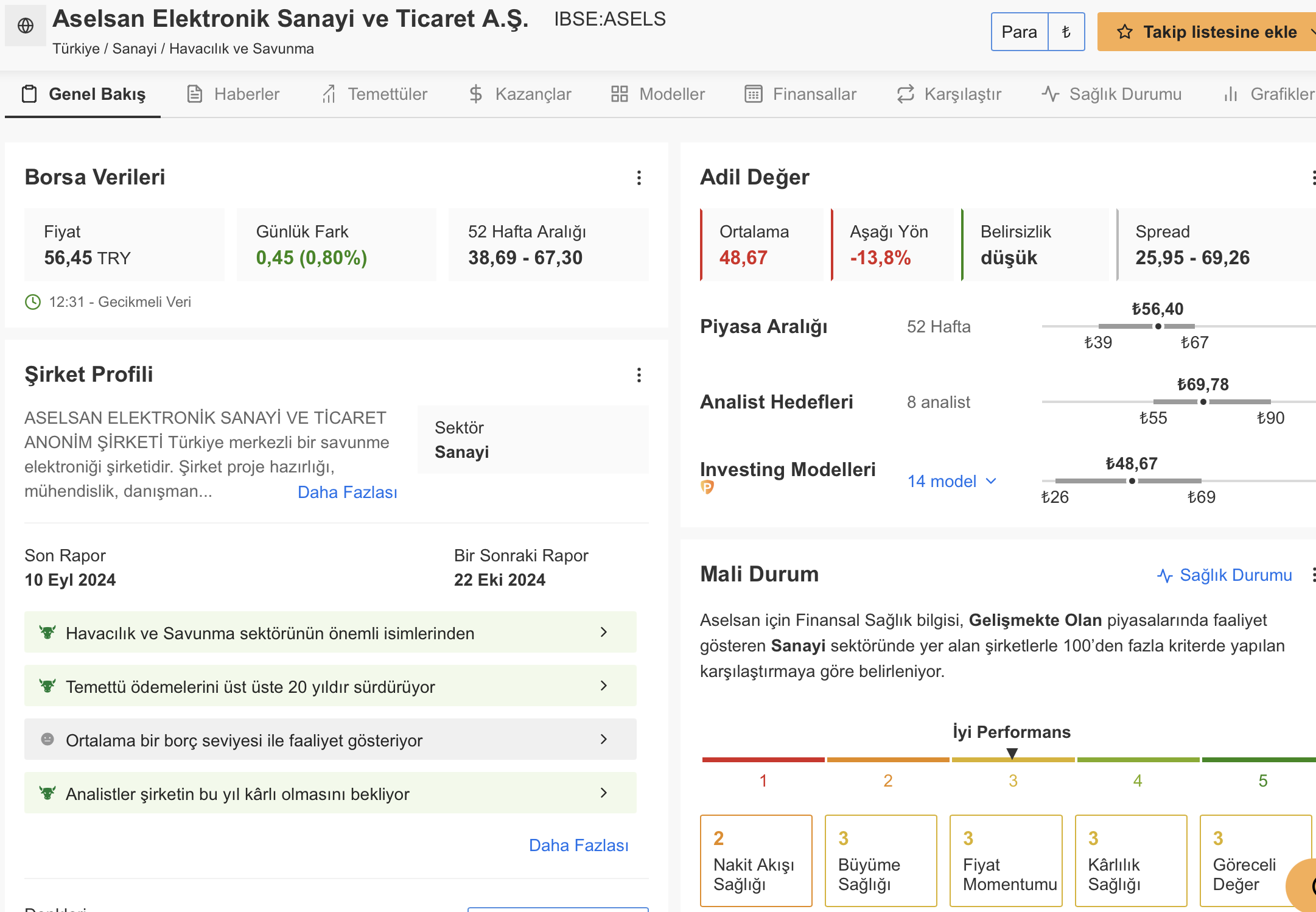Expand the Havacılık ve Savunma sektörünün row chevron
The height and width of the screenshot is (912, 1316).
click(604, 632)
